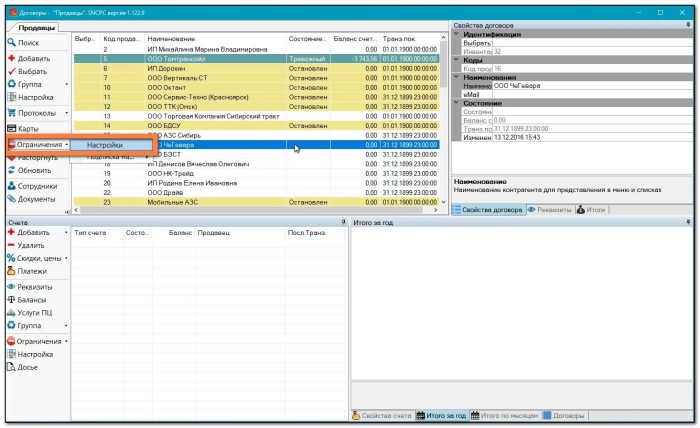Sort by the Код продавца column header

(122, 39)
